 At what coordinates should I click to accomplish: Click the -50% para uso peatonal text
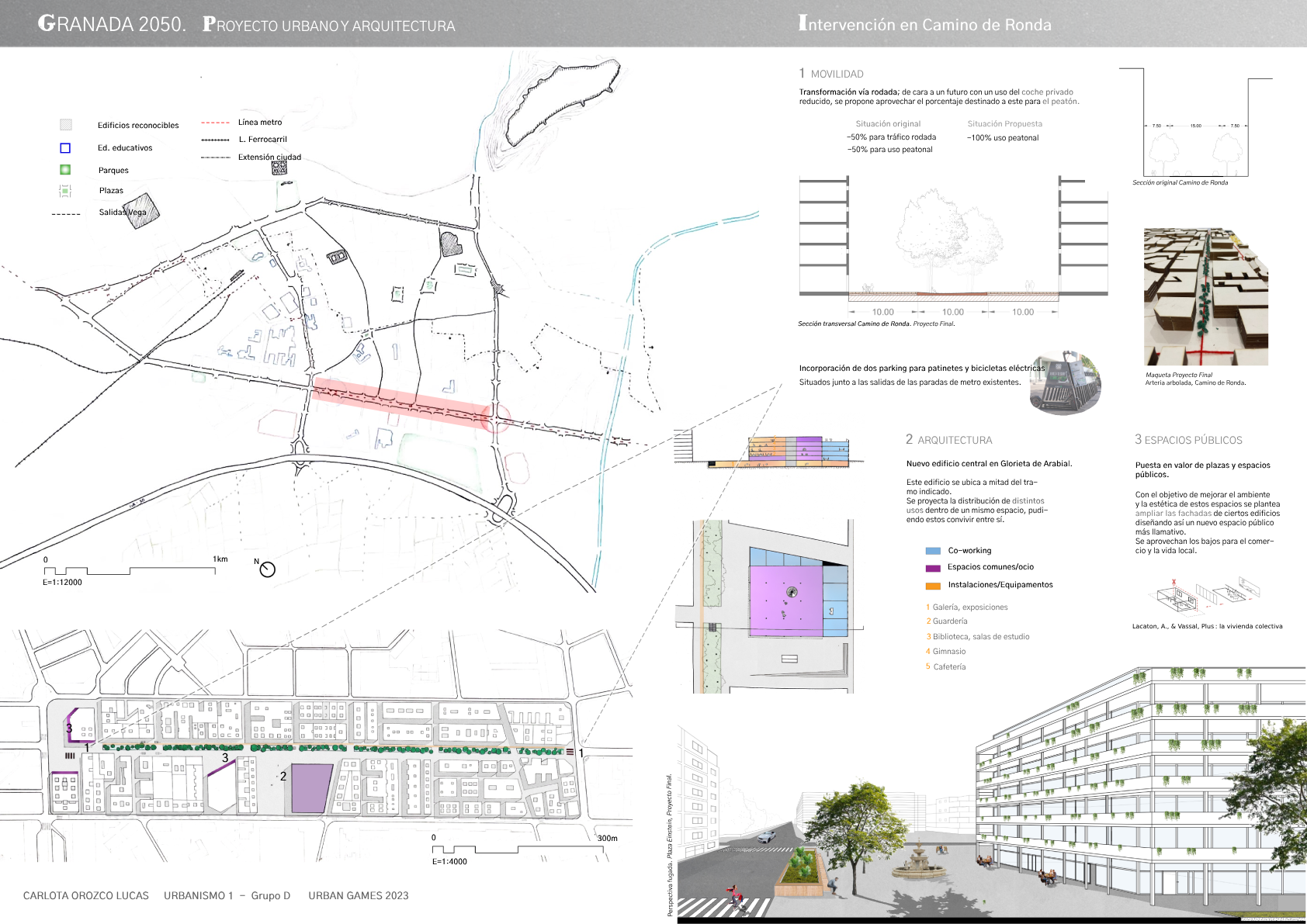889,150
